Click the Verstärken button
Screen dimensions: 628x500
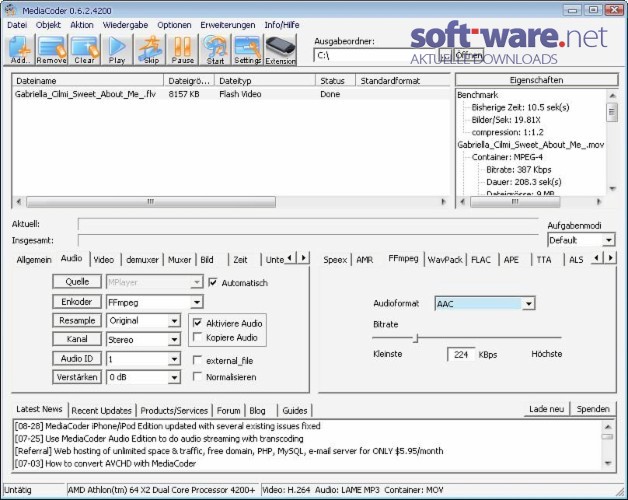tap(77, 377)
